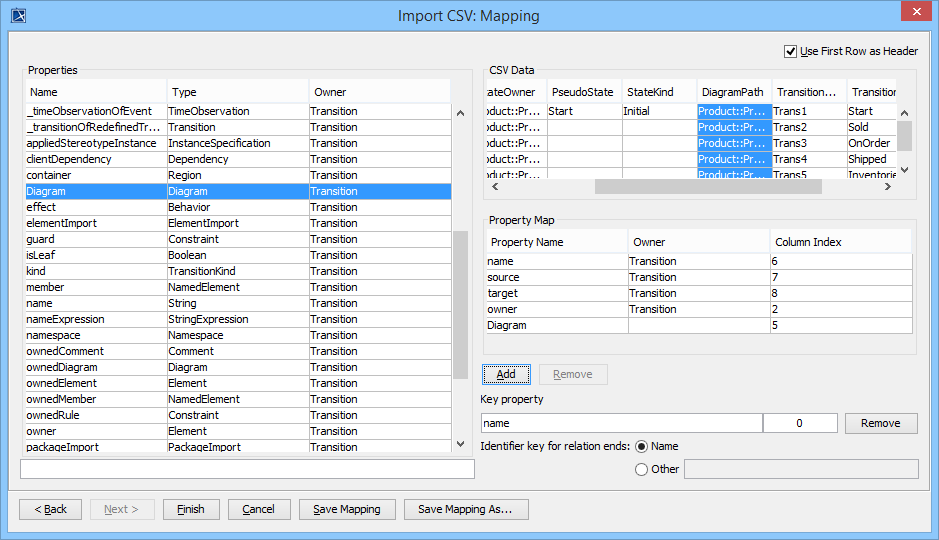This screenshot has width=939, height=540.
Task: Select the source row in Property Map
Action: coord(555,277)
